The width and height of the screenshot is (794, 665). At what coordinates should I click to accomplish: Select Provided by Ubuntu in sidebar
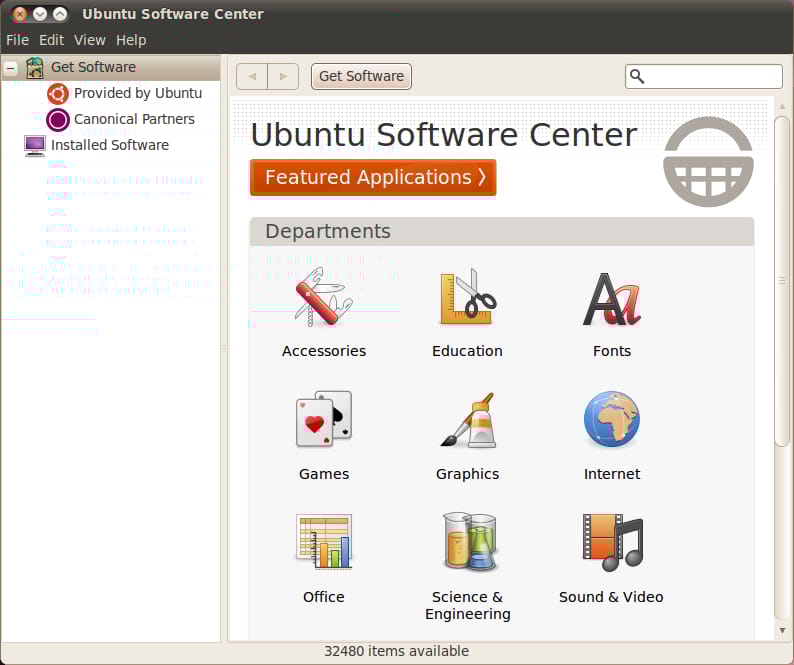pos(137,93)
